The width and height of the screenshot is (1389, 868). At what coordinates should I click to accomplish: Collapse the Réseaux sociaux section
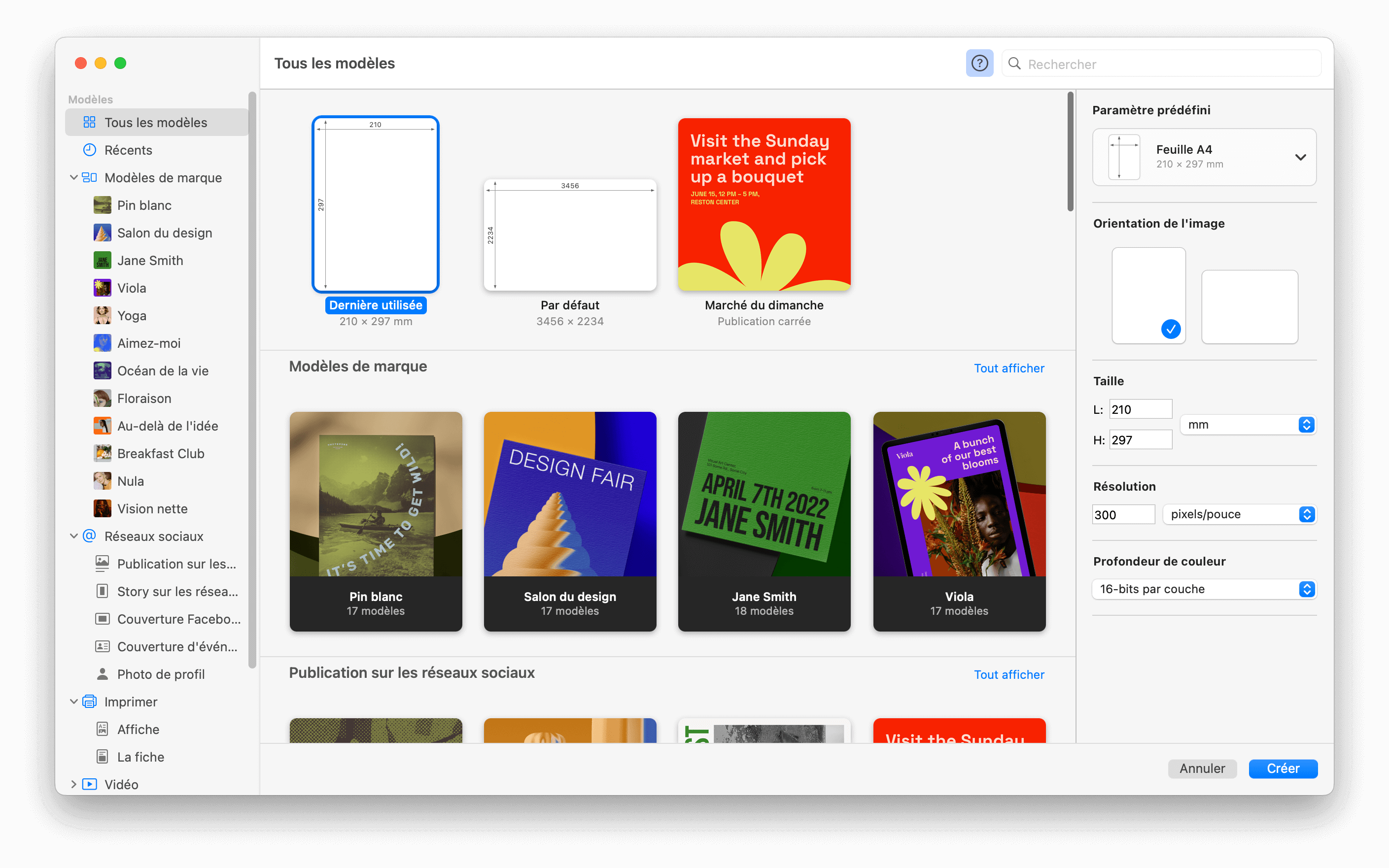(73, 535)
